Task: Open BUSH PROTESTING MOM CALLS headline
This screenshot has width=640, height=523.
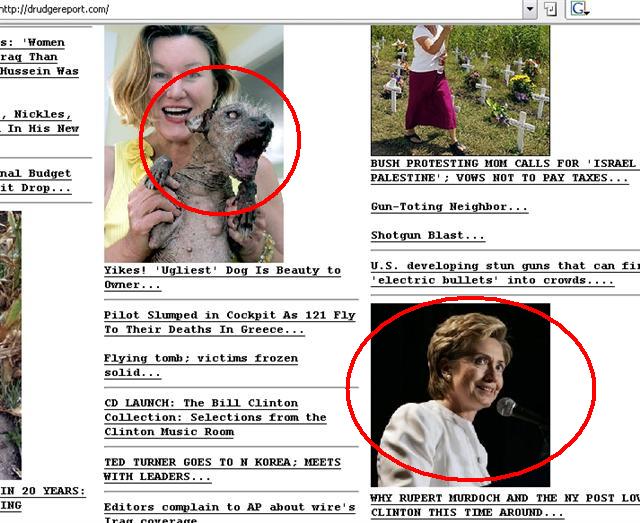Action: click(505, 171)
